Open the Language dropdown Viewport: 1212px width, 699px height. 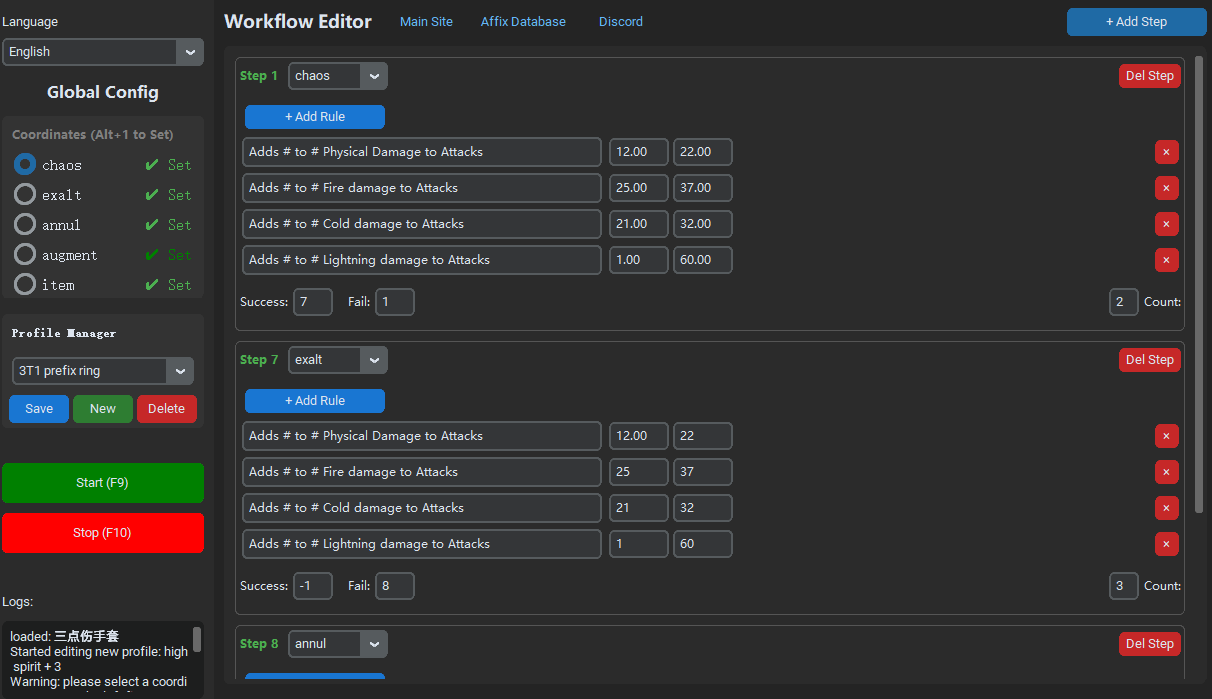[x=103, y=52]
